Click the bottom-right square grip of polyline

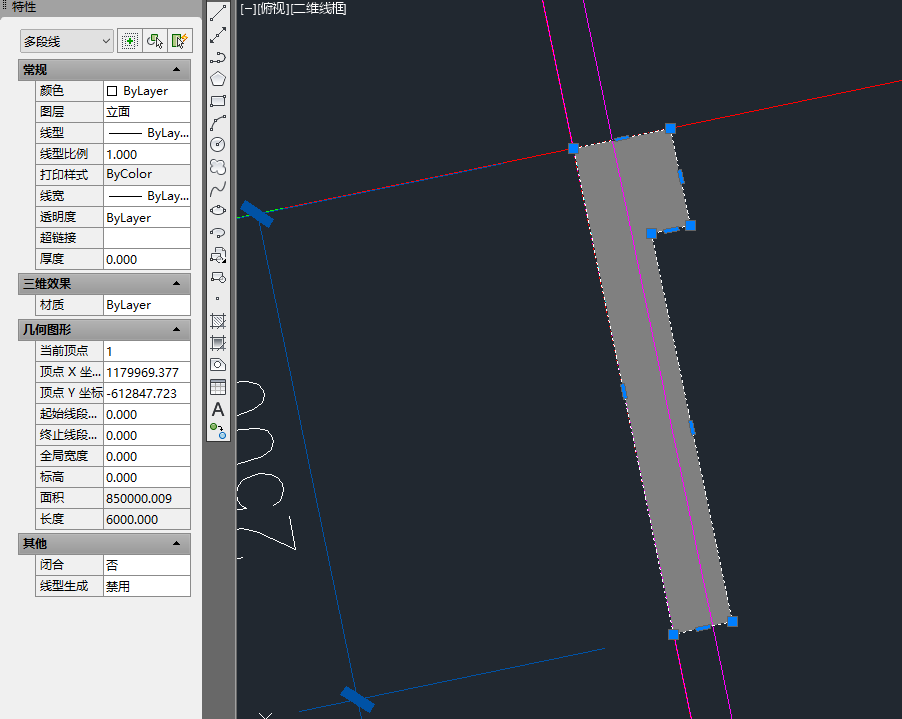pyautogui.click(x=732, y=621)
